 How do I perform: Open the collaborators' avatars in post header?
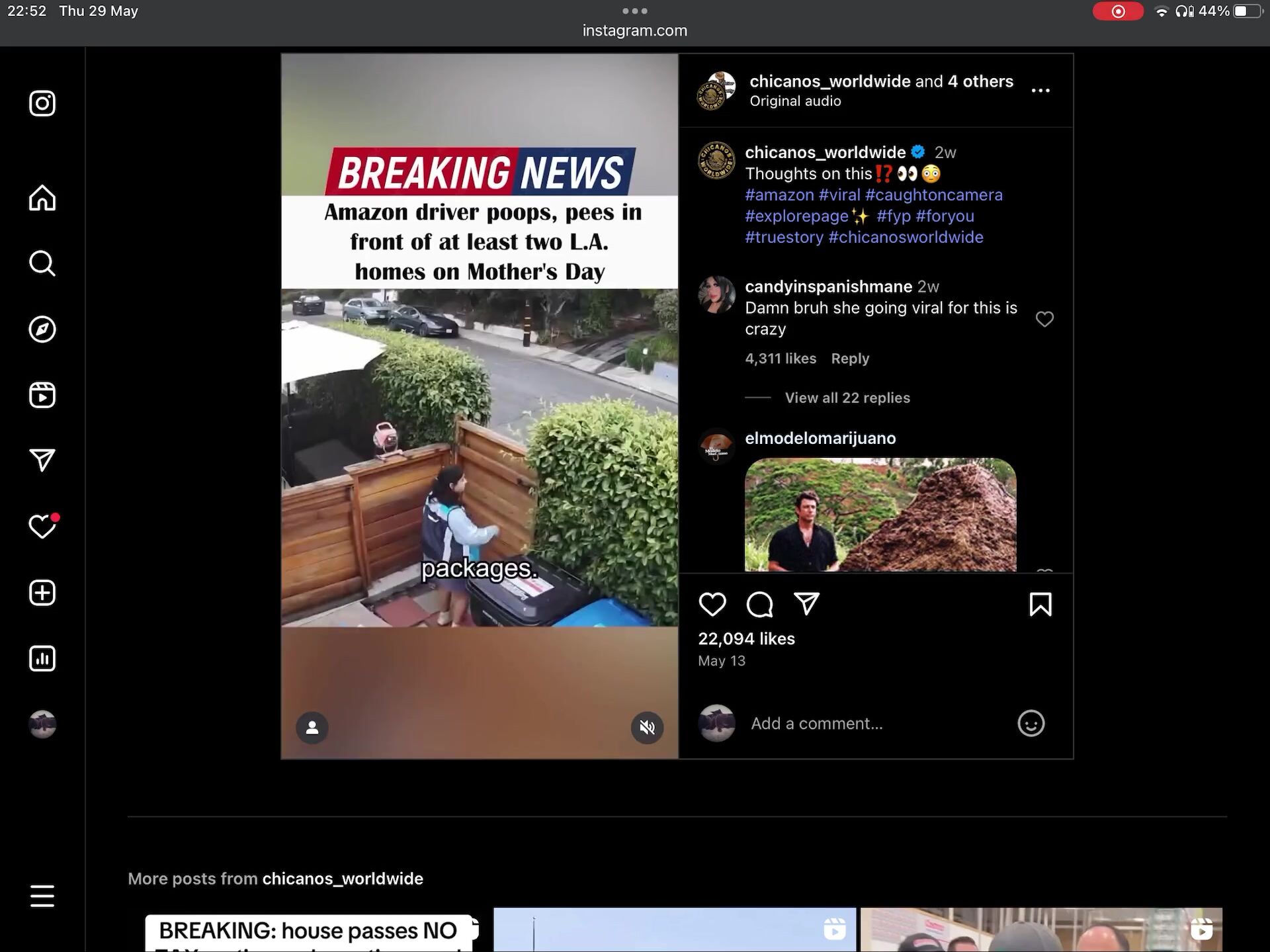pyautogui.click(x=716, y=91)
